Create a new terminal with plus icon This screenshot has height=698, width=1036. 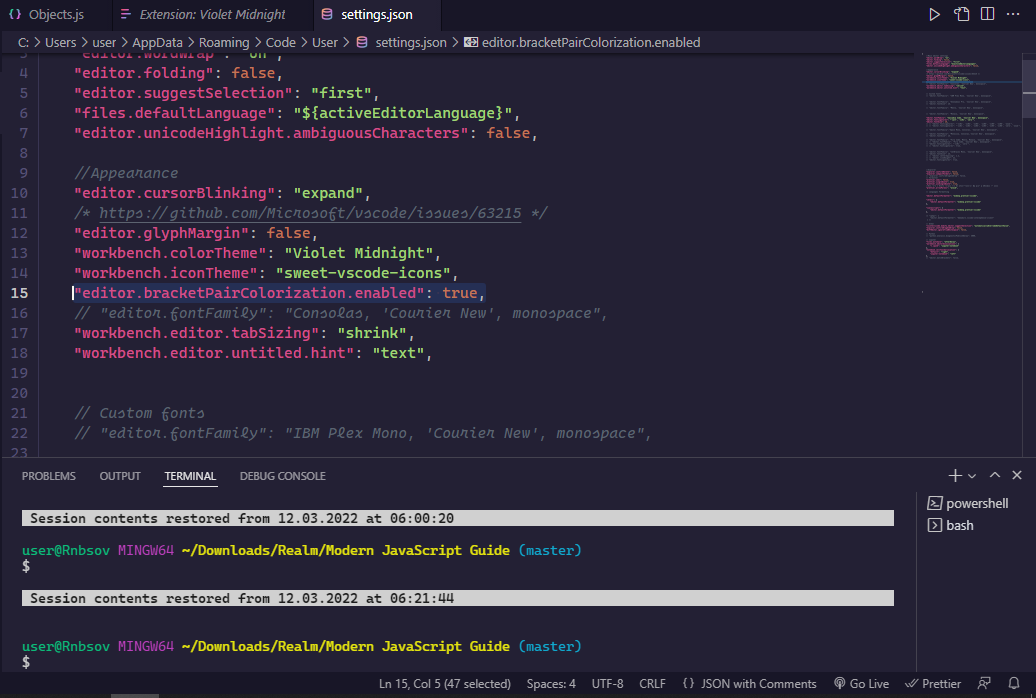(955, 475)
